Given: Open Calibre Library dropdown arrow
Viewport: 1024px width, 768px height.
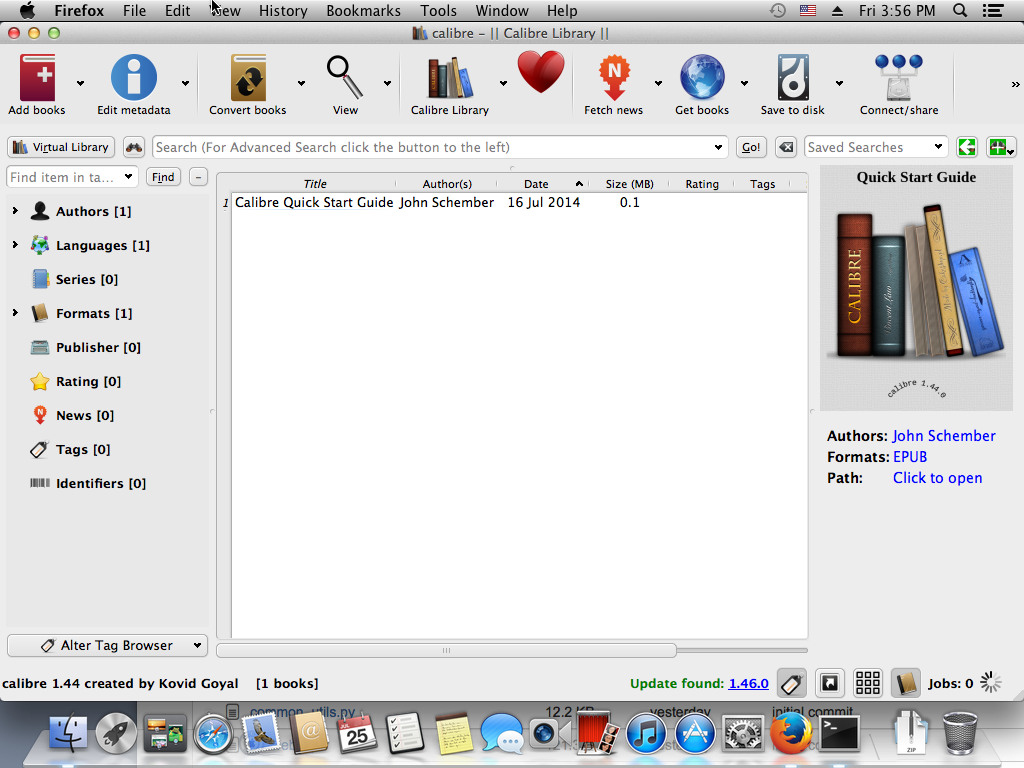Looking at the screenshot, I should tap(503, 83).
